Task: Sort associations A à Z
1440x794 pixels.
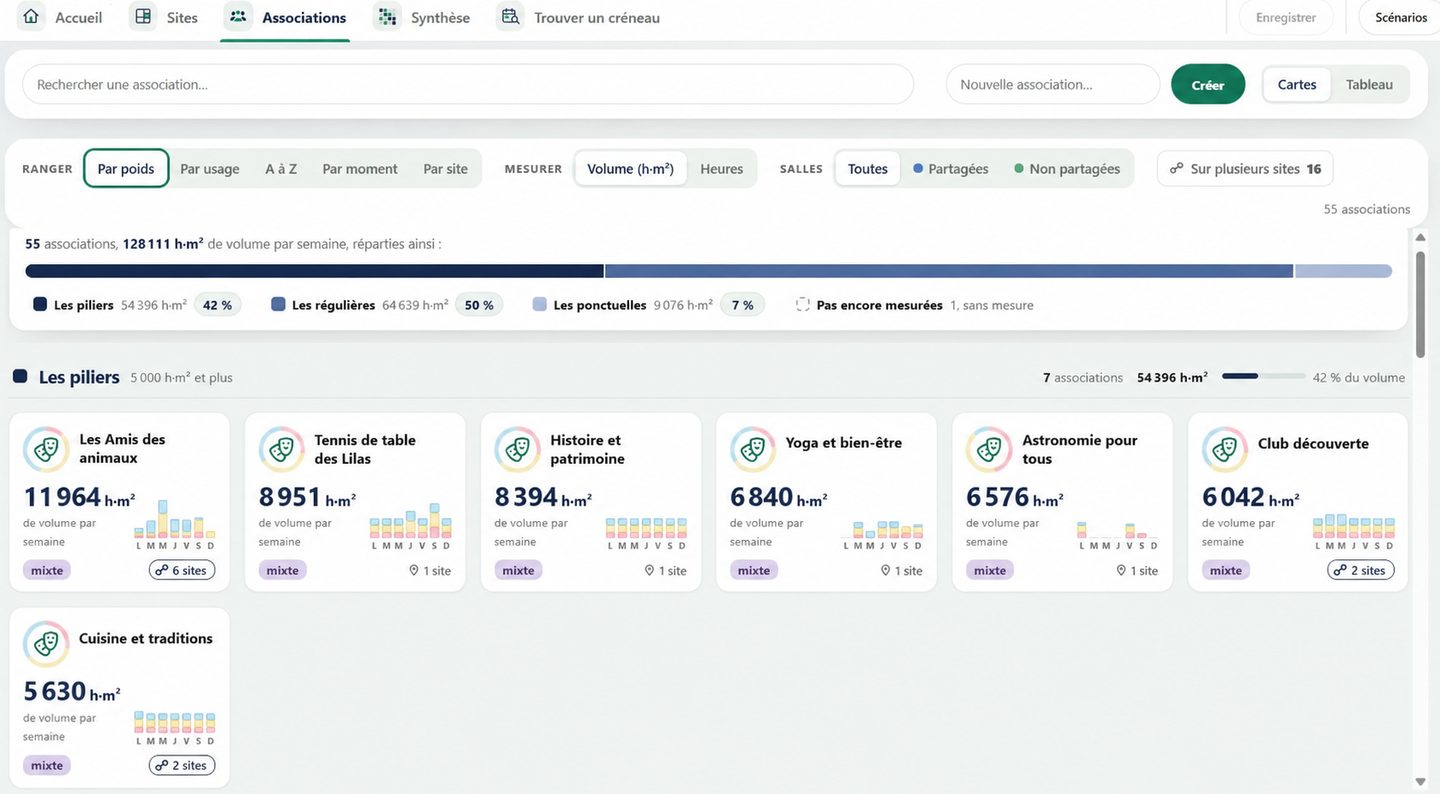Action: [x=281, y=168]
